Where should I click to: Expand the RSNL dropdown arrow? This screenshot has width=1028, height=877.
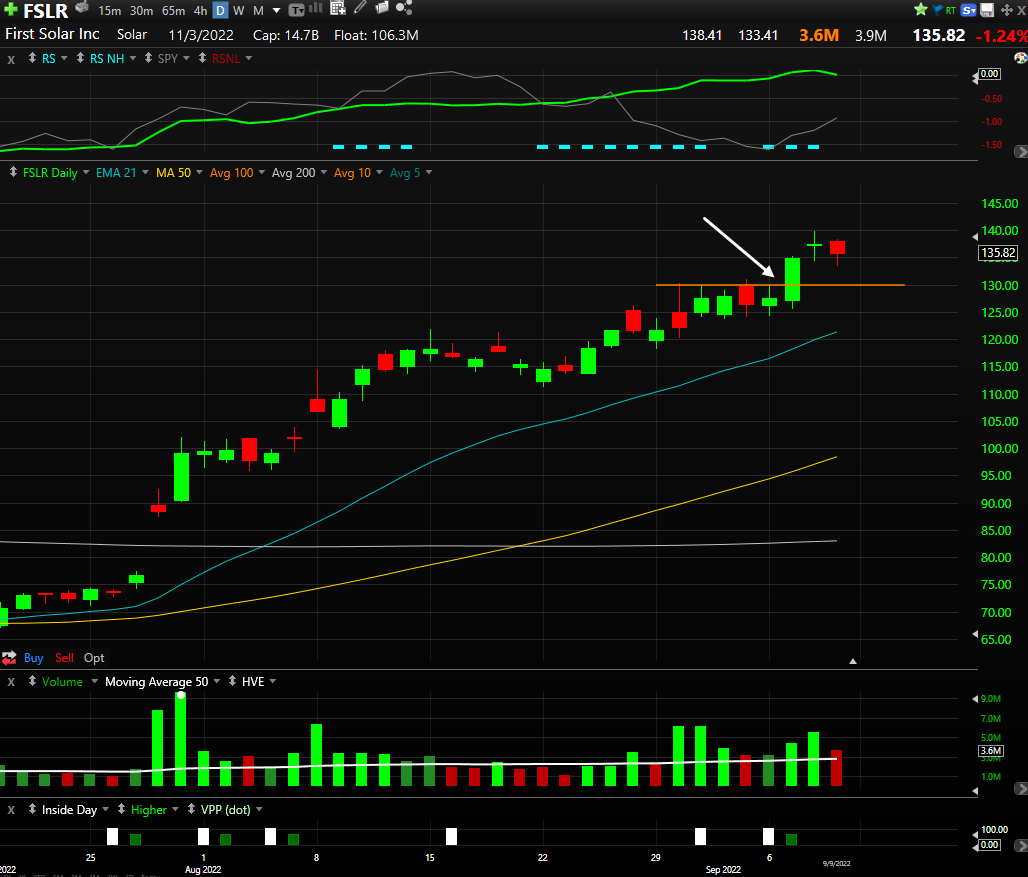[x=249, y=58]
